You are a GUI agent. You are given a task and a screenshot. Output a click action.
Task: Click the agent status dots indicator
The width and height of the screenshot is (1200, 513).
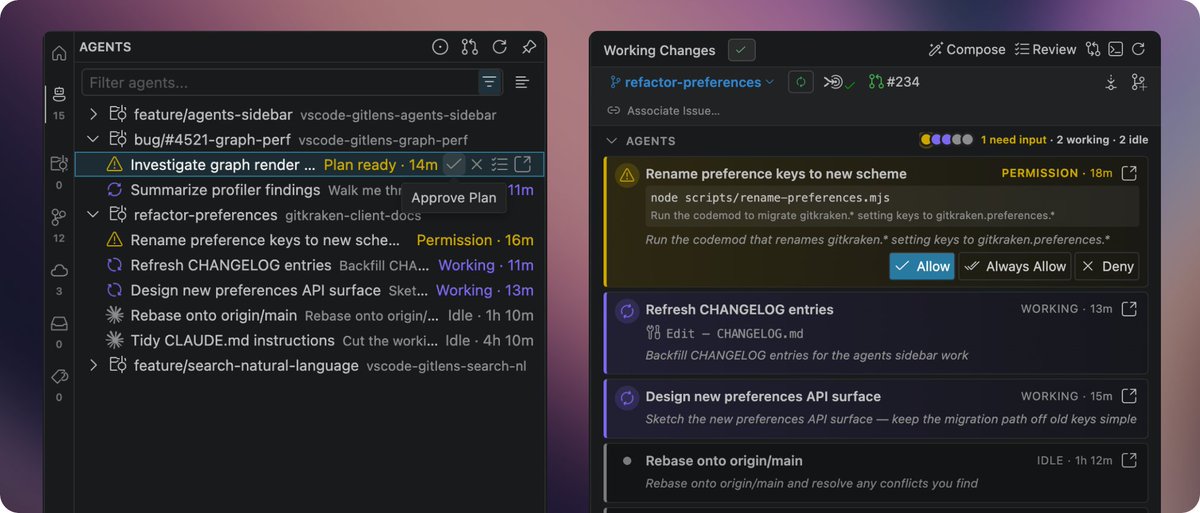click(x=946, y=140)
